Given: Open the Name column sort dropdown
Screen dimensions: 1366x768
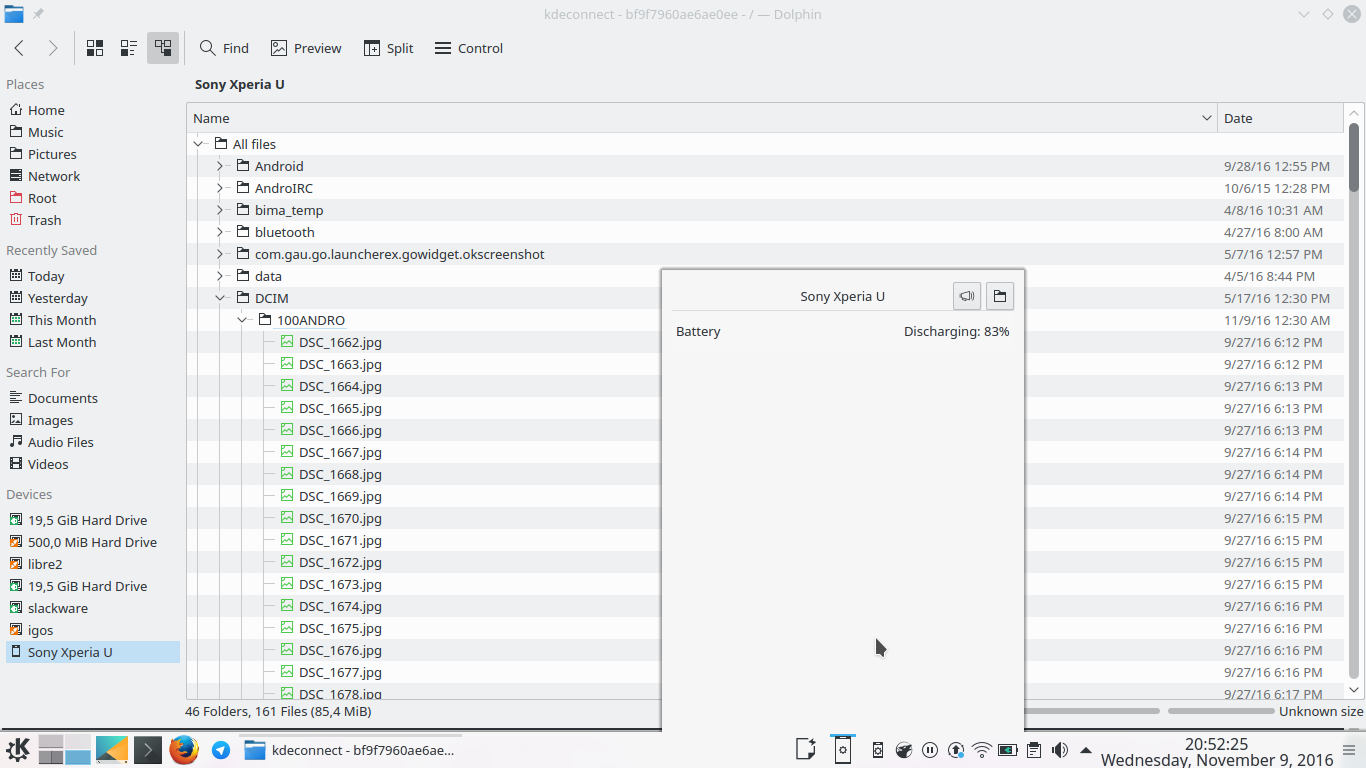Looking at the screenshot, I should pos(1205,117).
